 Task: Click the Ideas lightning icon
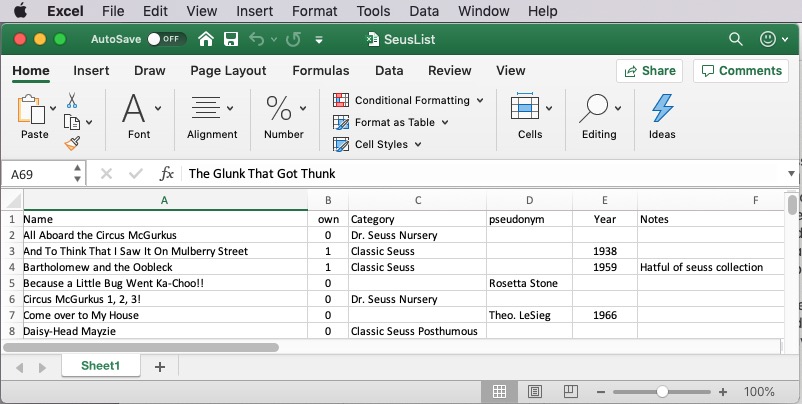point(662,108)
